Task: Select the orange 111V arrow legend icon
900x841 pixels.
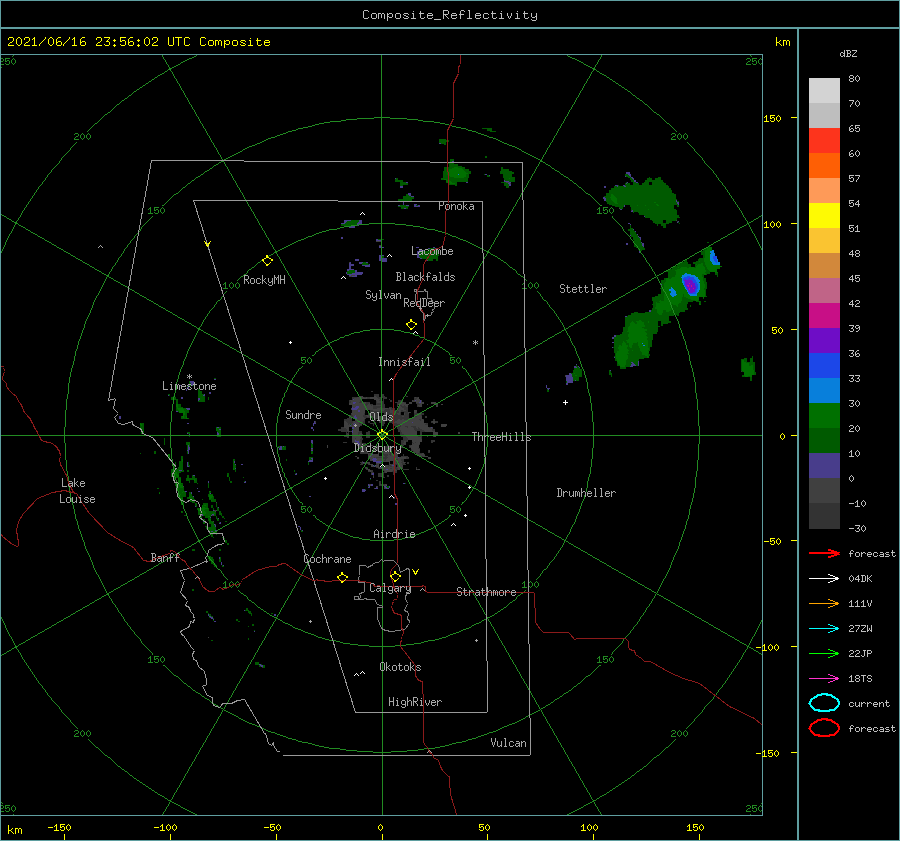Action: coord(824,603)
